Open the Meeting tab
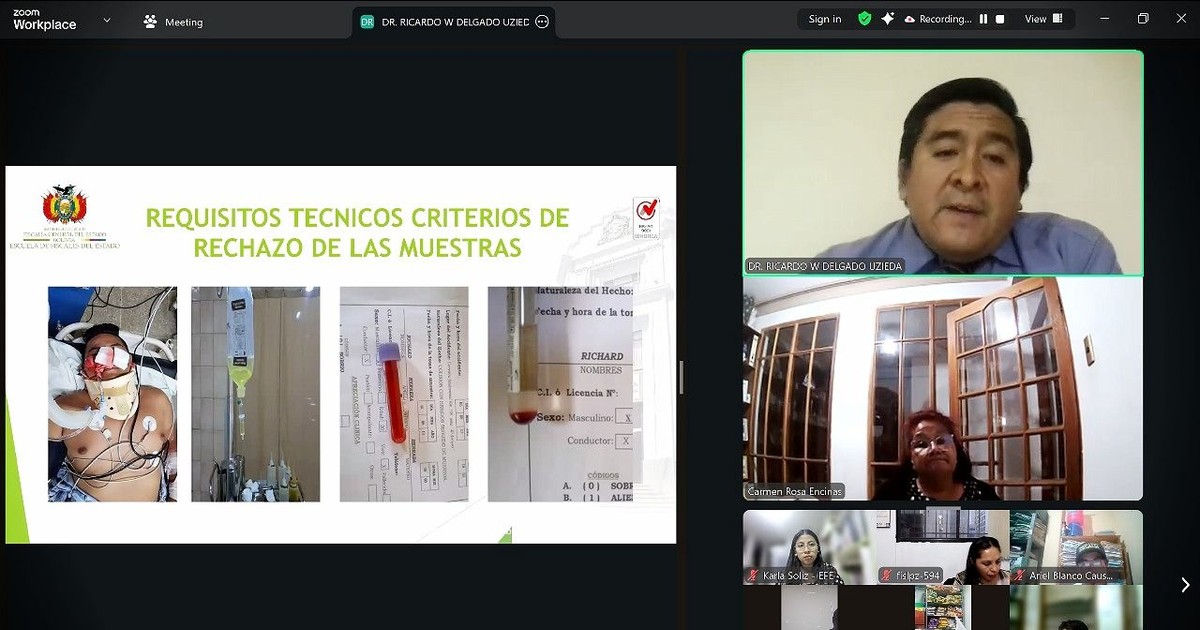1200x630 pixels. click(183, 22)
